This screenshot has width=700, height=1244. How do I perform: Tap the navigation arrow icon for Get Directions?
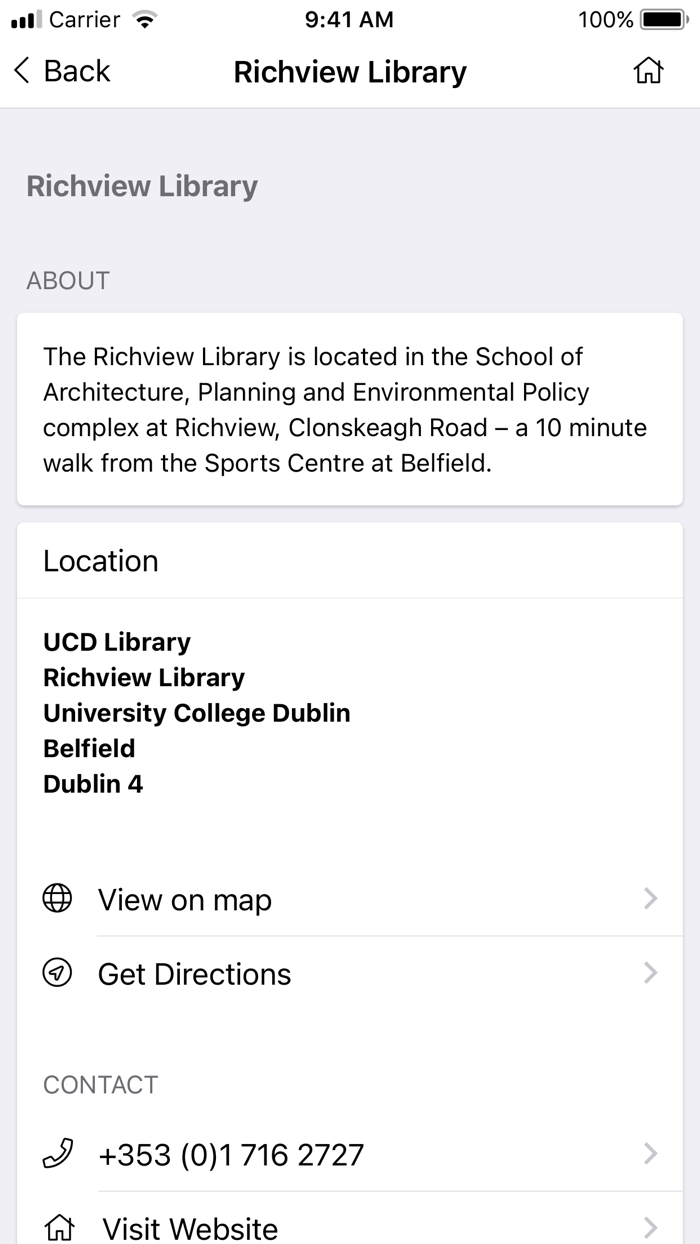57,973
